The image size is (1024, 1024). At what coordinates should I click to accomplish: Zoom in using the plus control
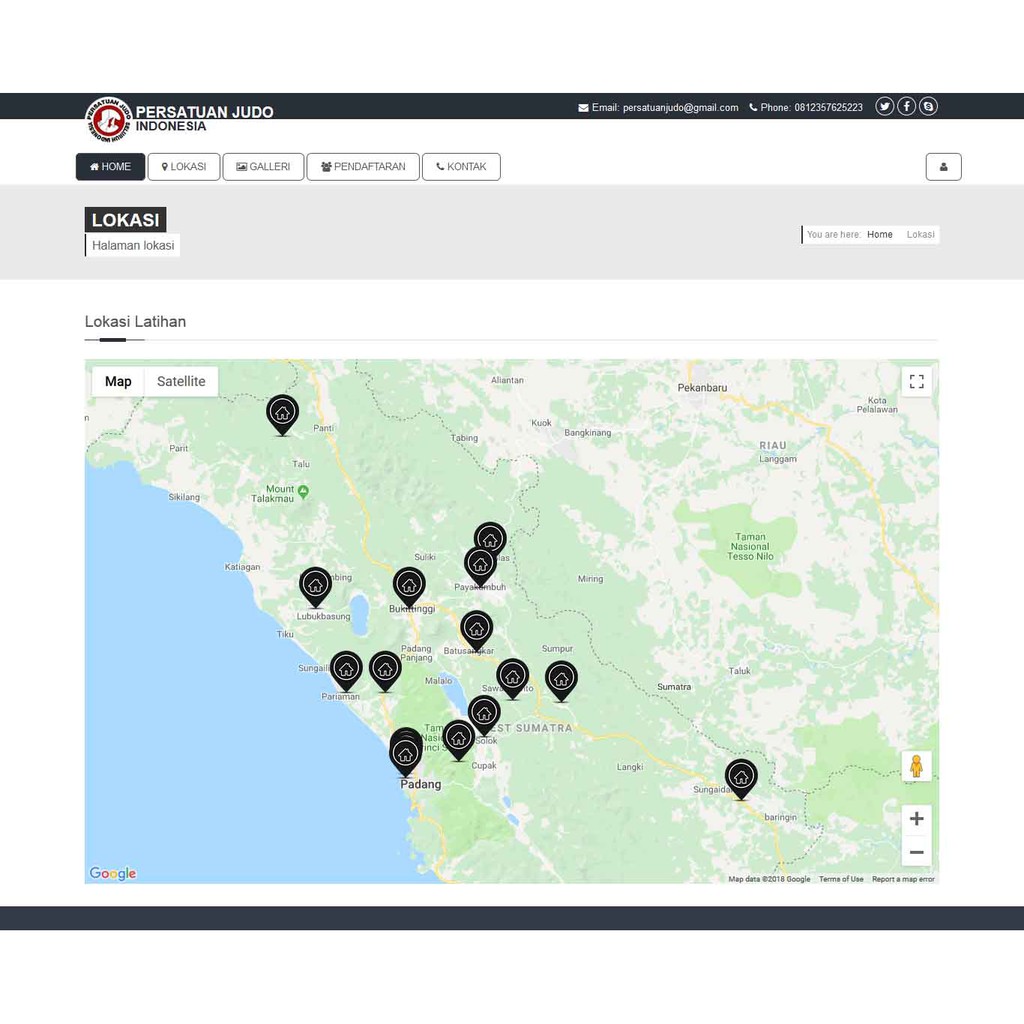[916, 818]
